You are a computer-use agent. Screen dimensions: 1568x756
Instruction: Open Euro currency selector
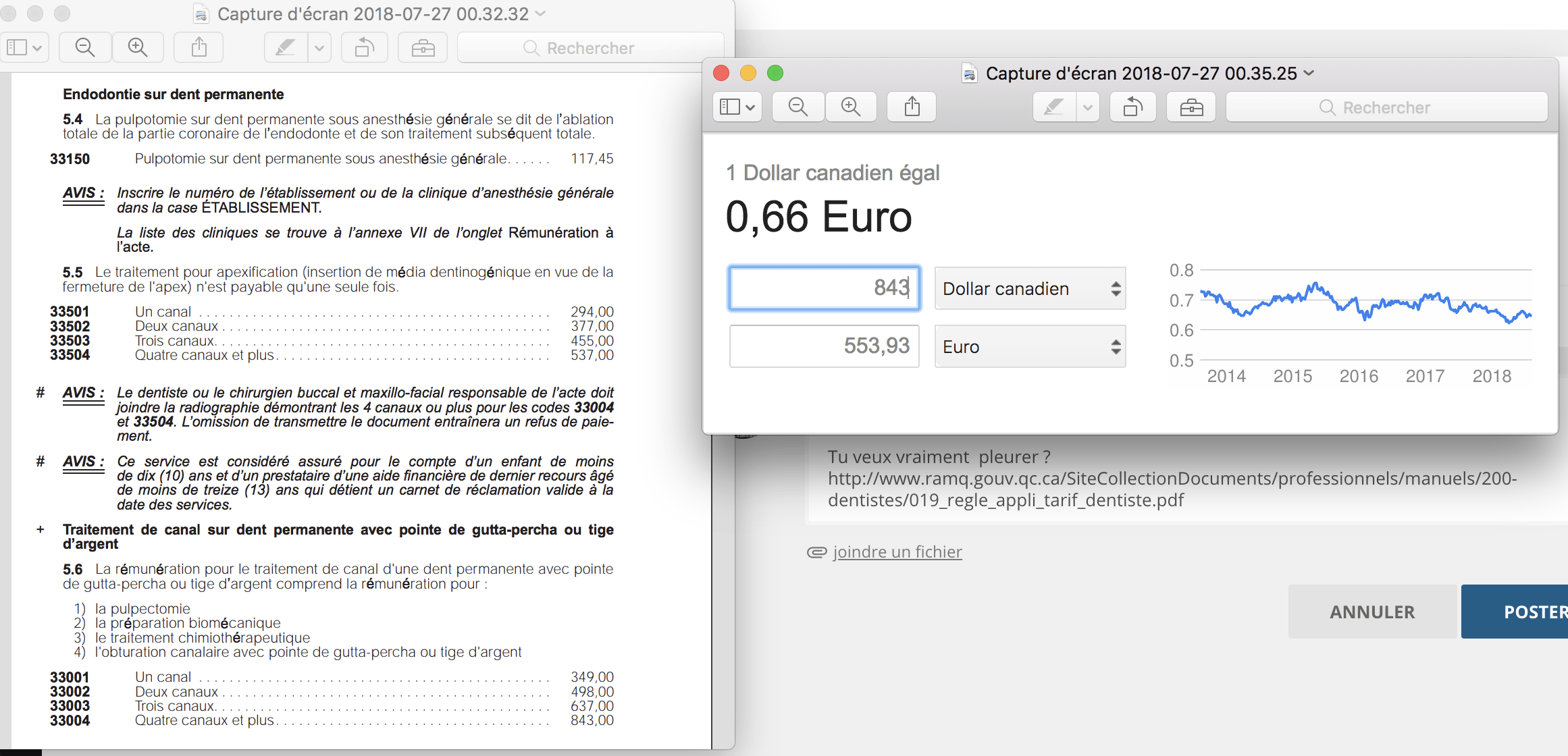pyautogui.click(x=1030, y=346)
